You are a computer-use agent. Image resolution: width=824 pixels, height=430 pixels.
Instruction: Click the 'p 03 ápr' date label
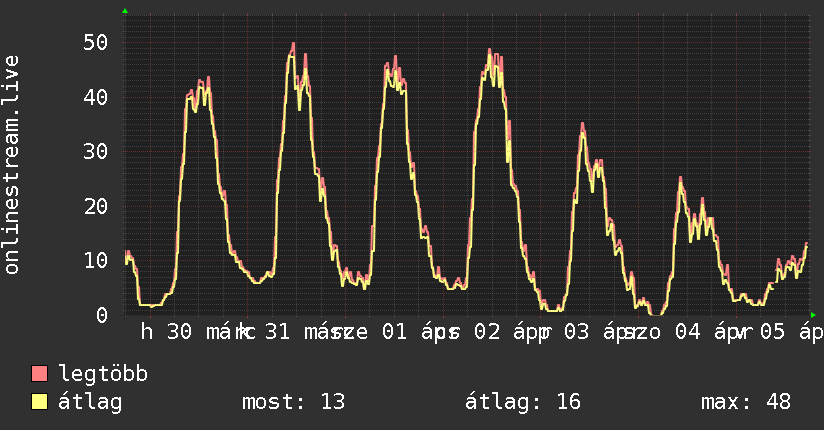pos(588,332)
